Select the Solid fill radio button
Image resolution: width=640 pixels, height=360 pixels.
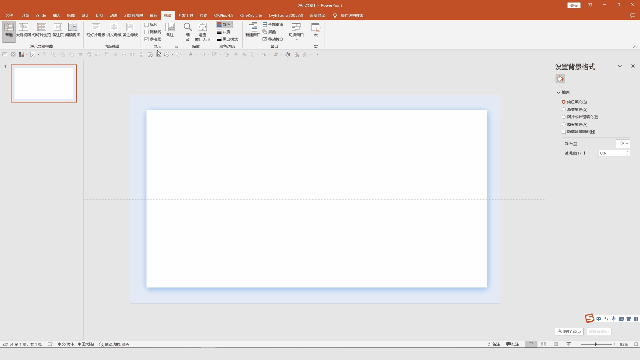(563, 102)
